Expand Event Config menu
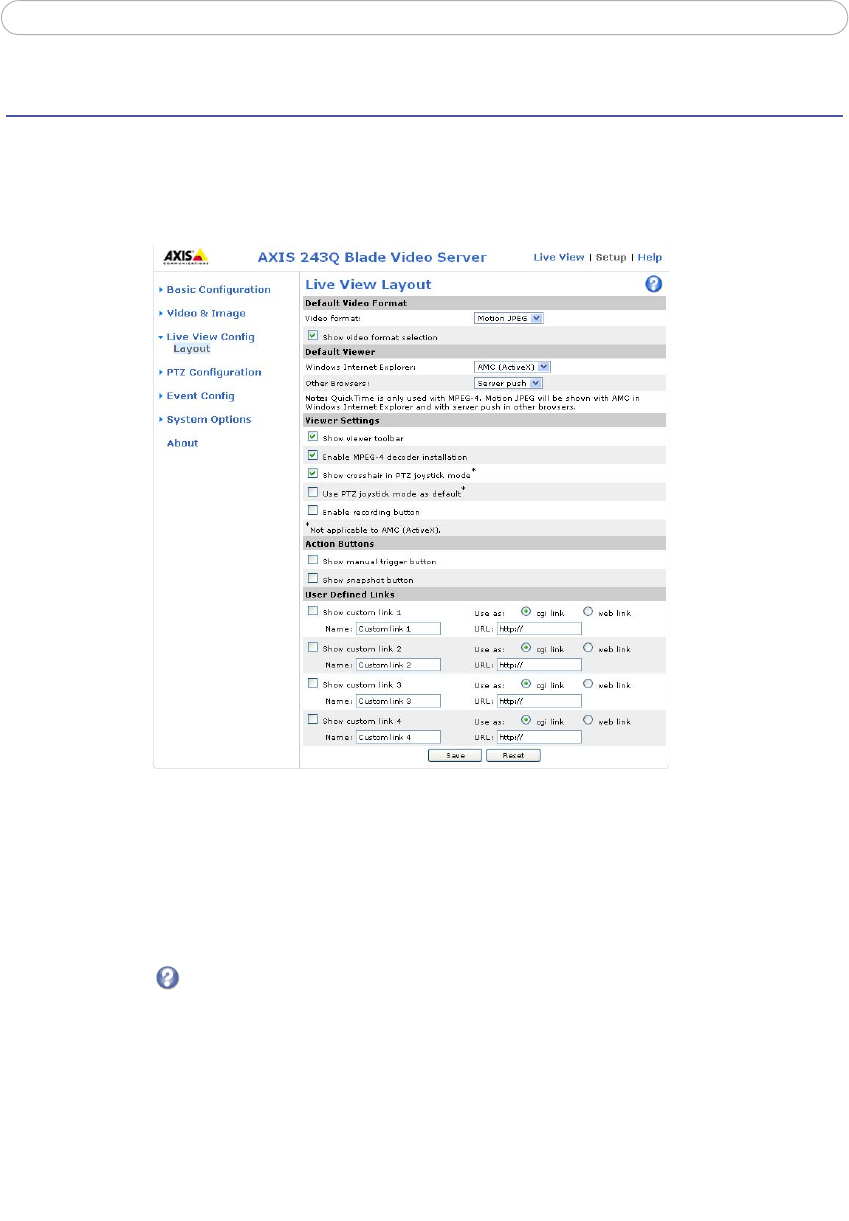This screenshot has height=1221, width=849. click(x=200, y=396)
